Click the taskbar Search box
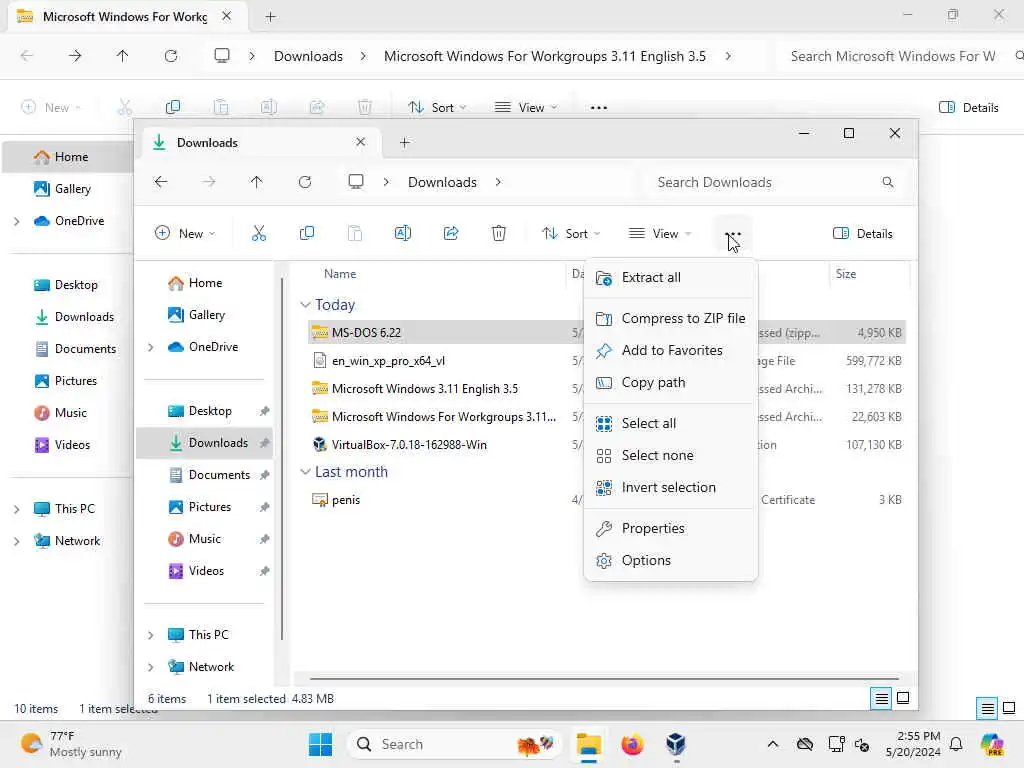The height and width of the screenshot is (768, 1024). click(455, 744)
